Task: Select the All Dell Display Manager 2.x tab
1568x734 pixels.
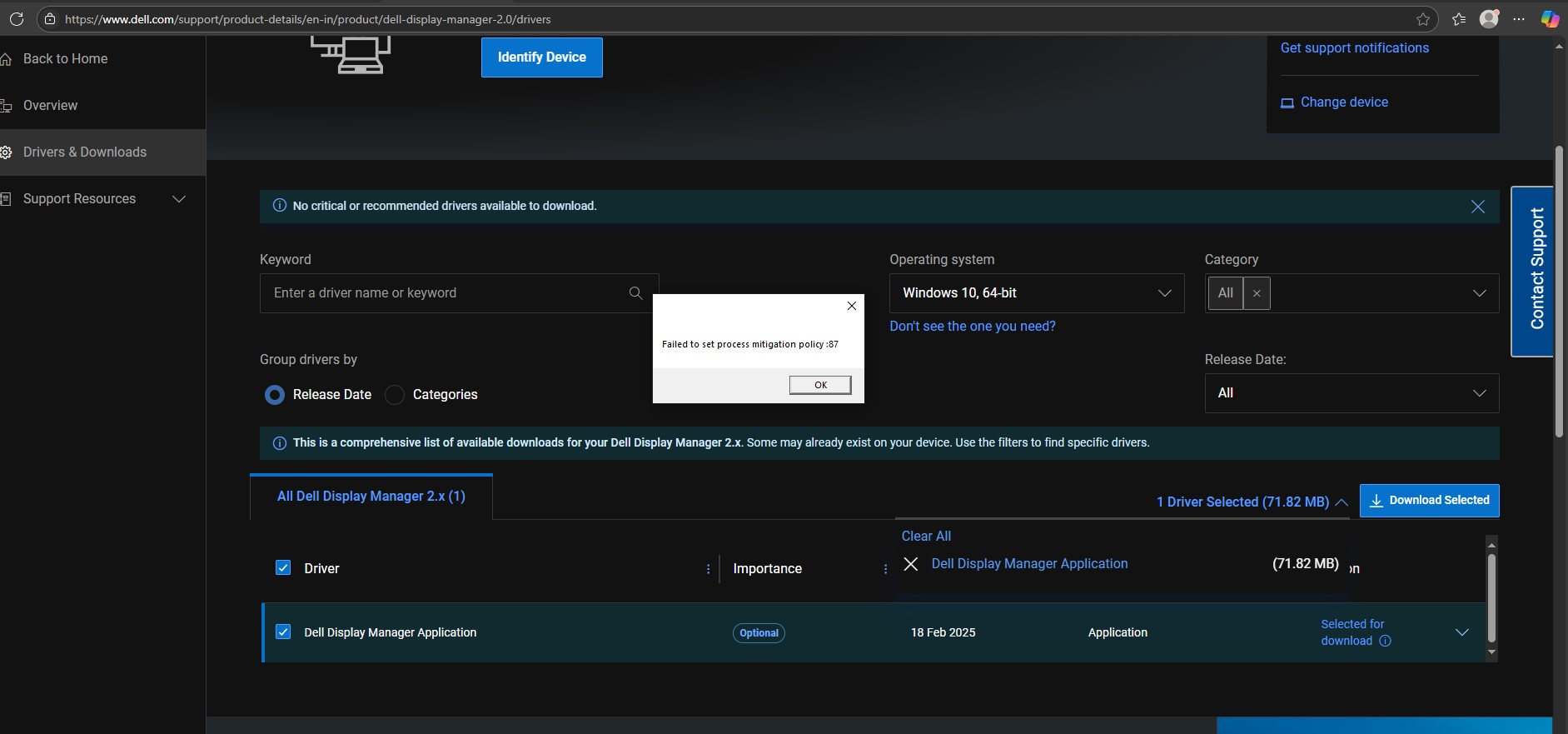Action: click(x=371, y=497)
